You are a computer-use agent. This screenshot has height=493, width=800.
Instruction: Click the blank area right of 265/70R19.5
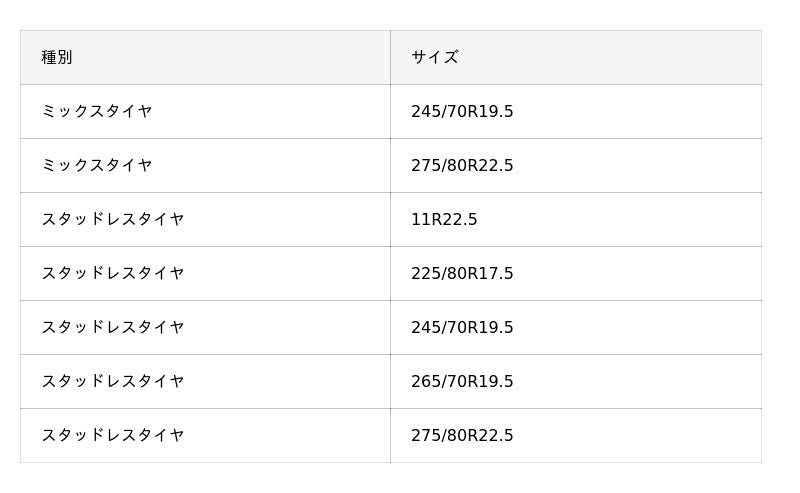point(637,381)
